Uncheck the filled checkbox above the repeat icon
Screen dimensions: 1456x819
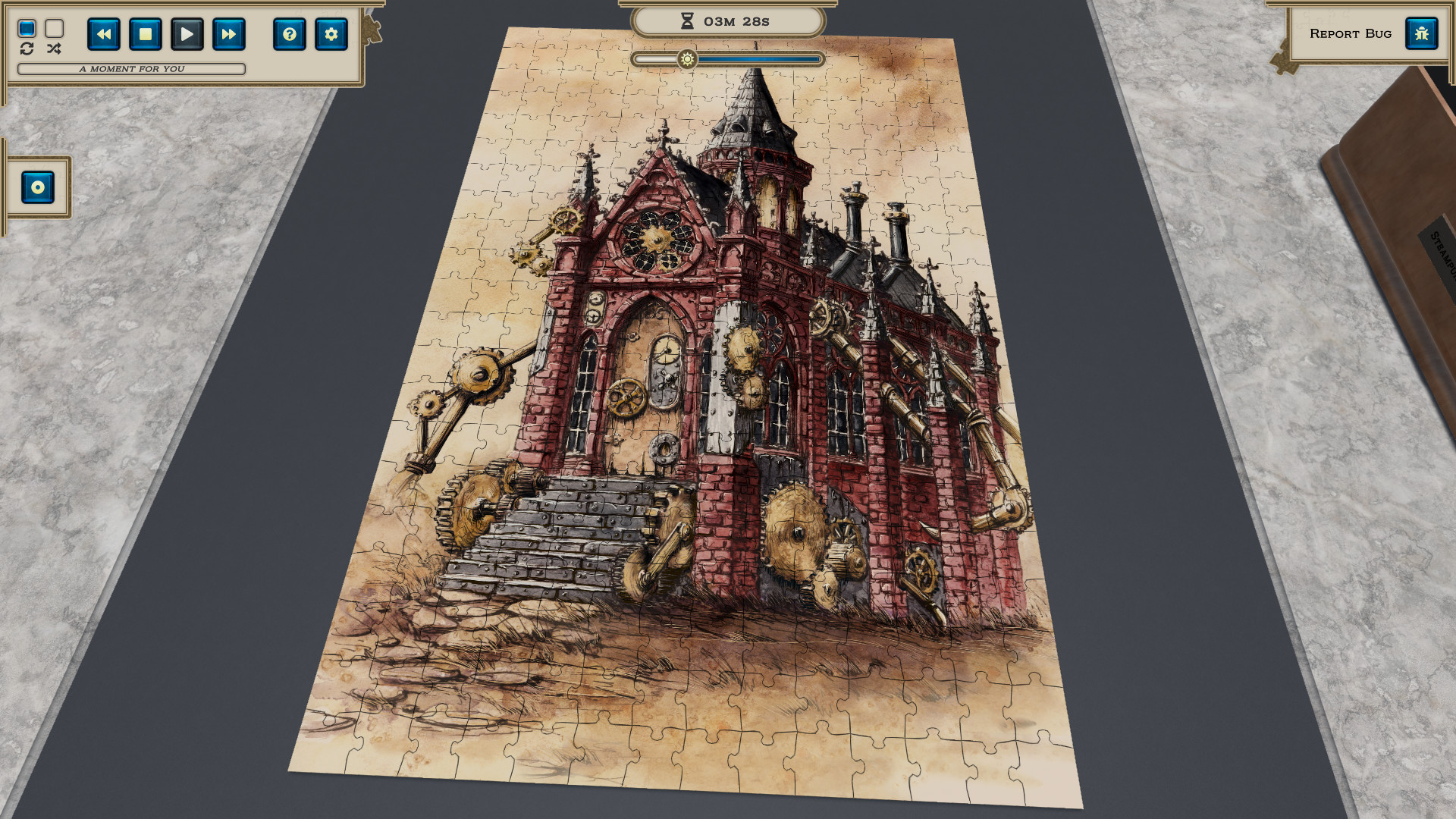pyautogui.click(x=28, y=27)
